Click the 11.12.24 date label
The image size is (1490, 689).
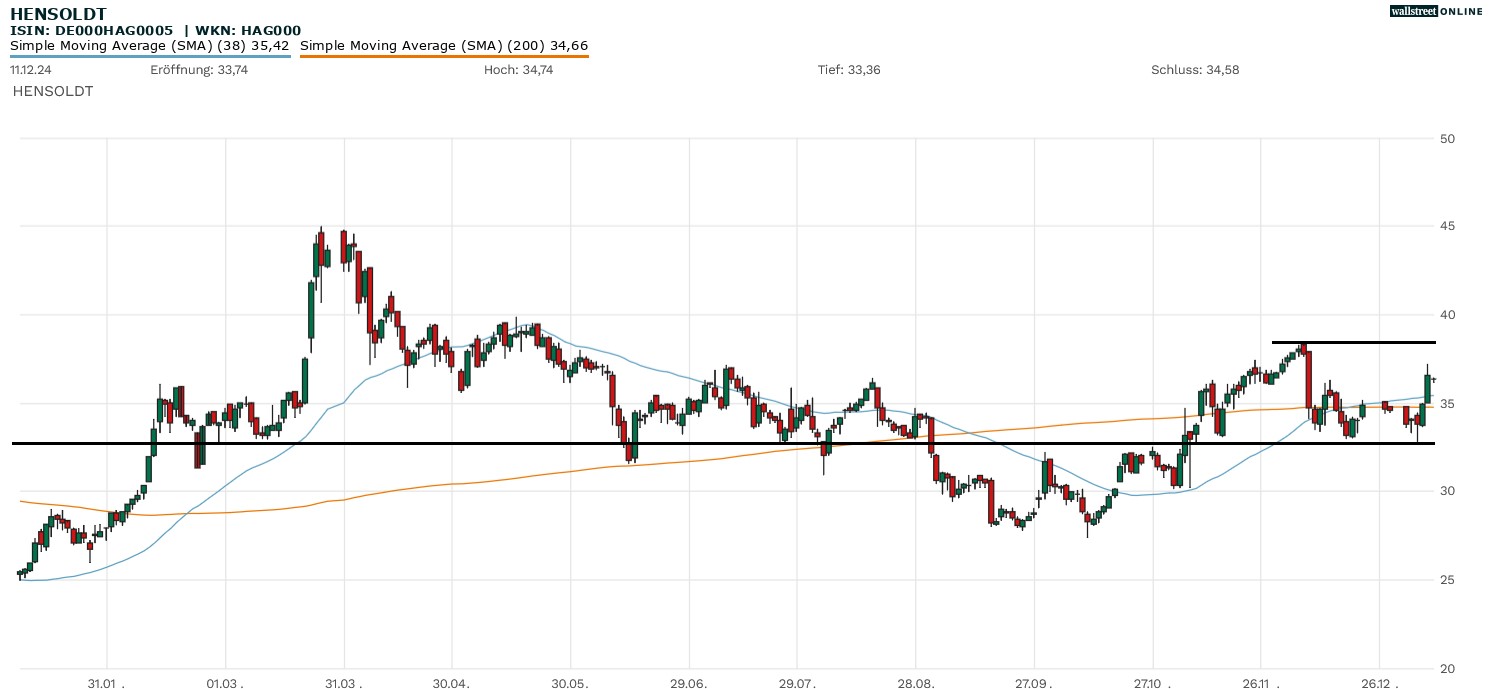pyautogui.click(x=30, y=70)
